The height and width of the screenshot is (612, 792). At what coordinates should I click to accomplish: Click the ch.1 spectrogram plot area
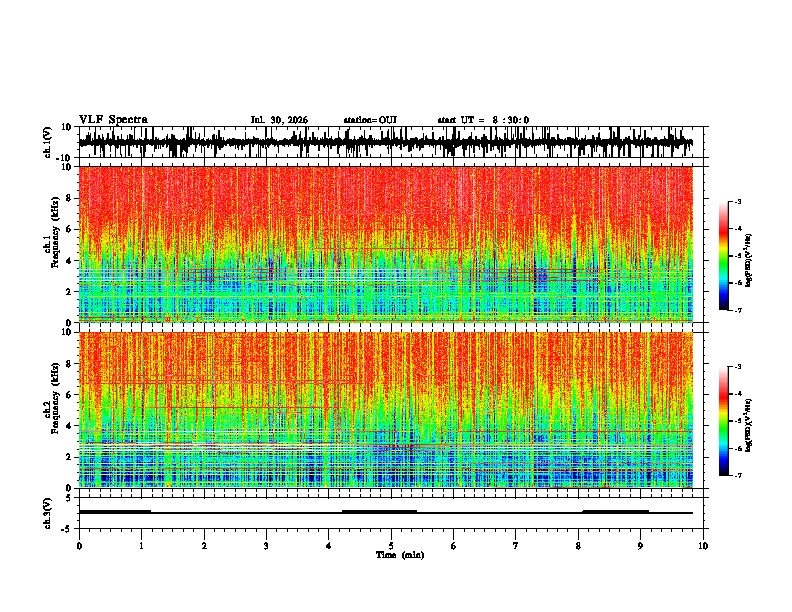click(386, 244)
